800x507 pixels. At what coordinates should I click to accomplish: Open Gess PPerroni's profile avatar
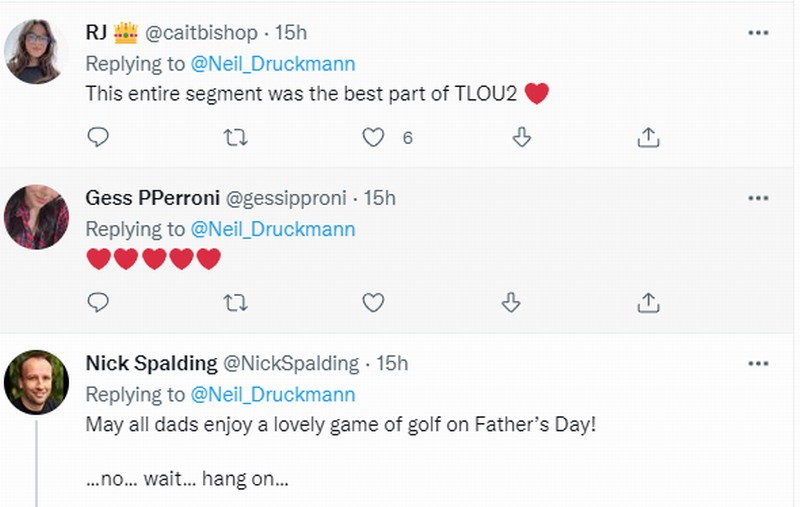pyautogui.click(x=36, y=216)
